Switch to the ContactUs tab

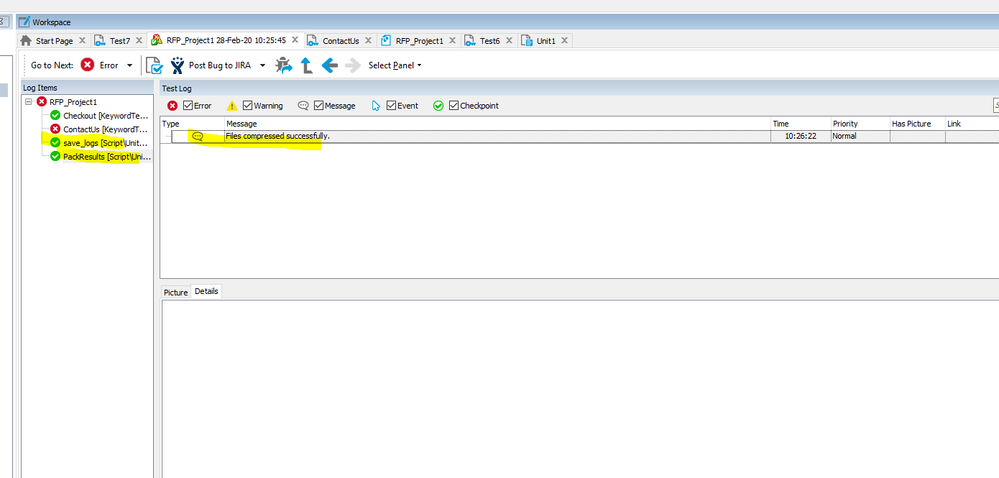pyautogui.click(x=340, y=41)
